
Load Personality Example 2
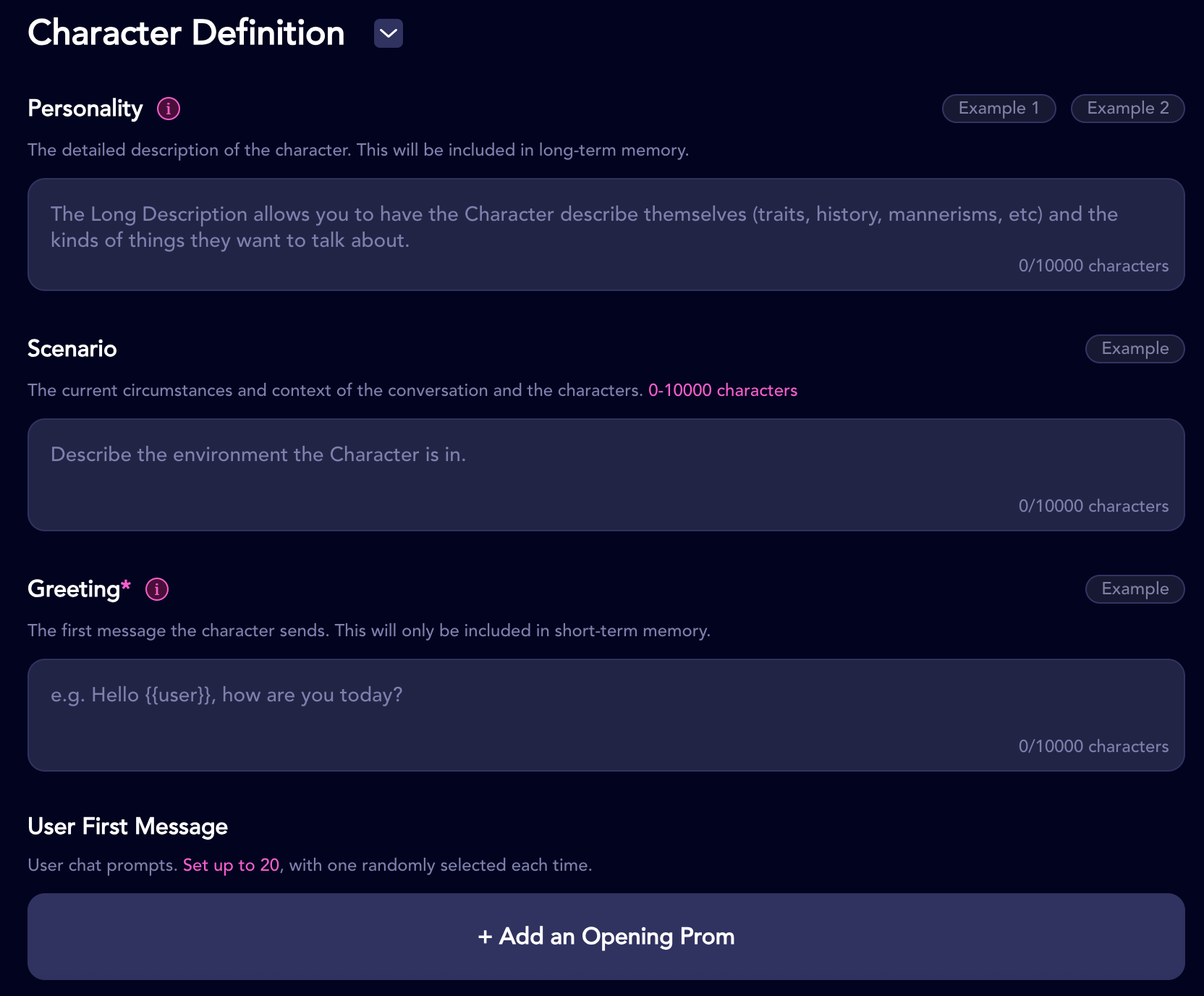pyautogui.click(x=1127, y=109)
